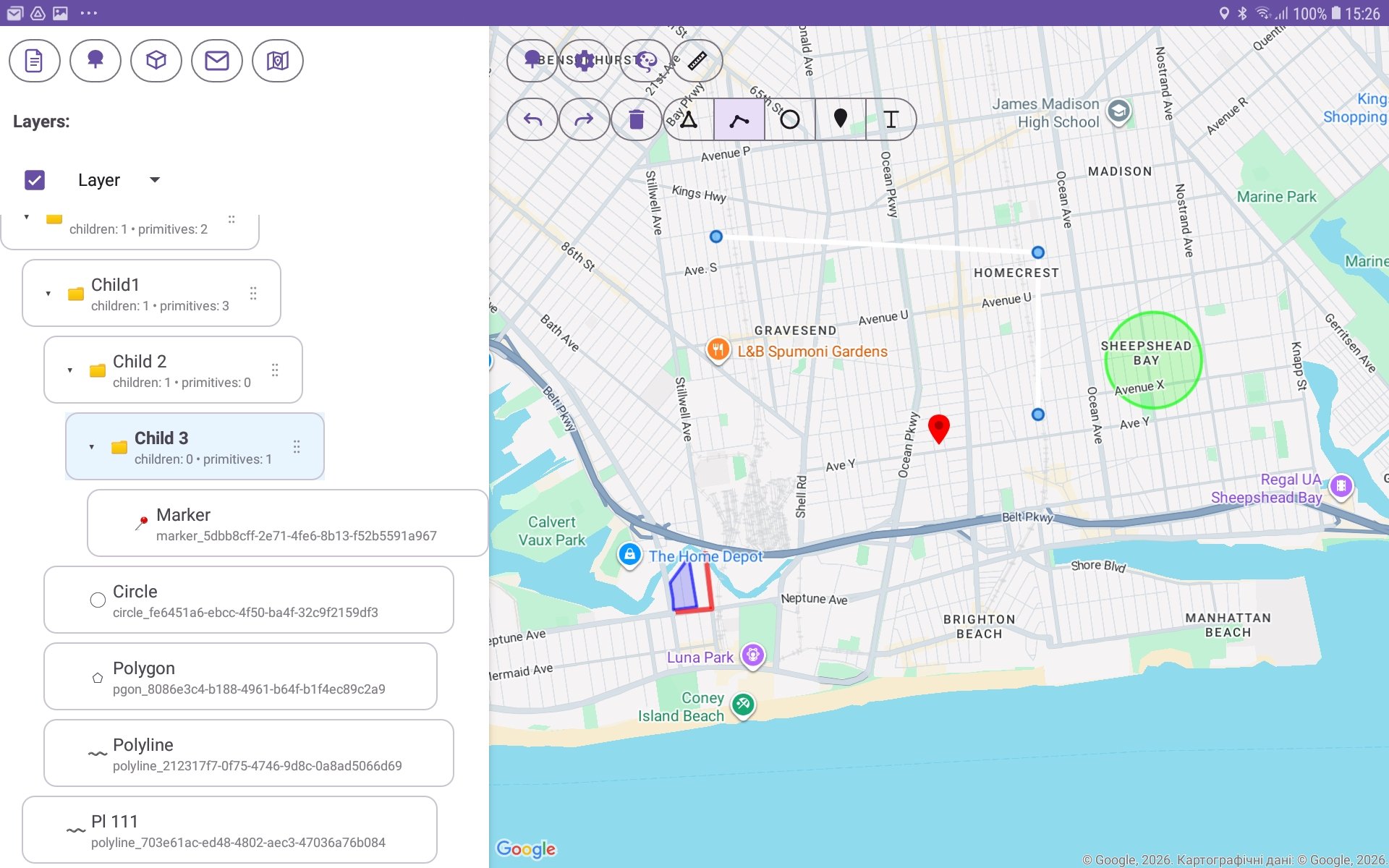Click the battery indicator in the status bar

tap(1336, 13)
